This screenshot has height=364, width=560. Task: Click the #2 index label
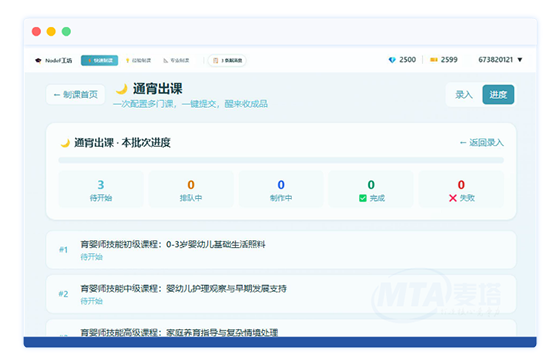[x=64, y=294]
